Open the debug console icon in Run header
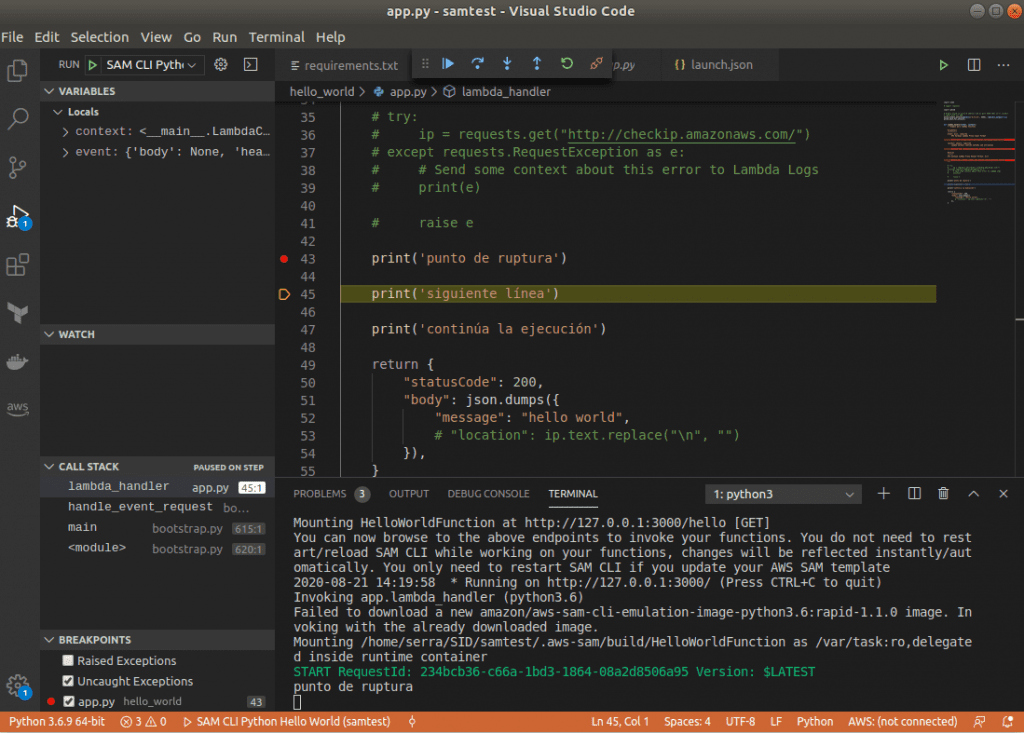 pos(251,65)
